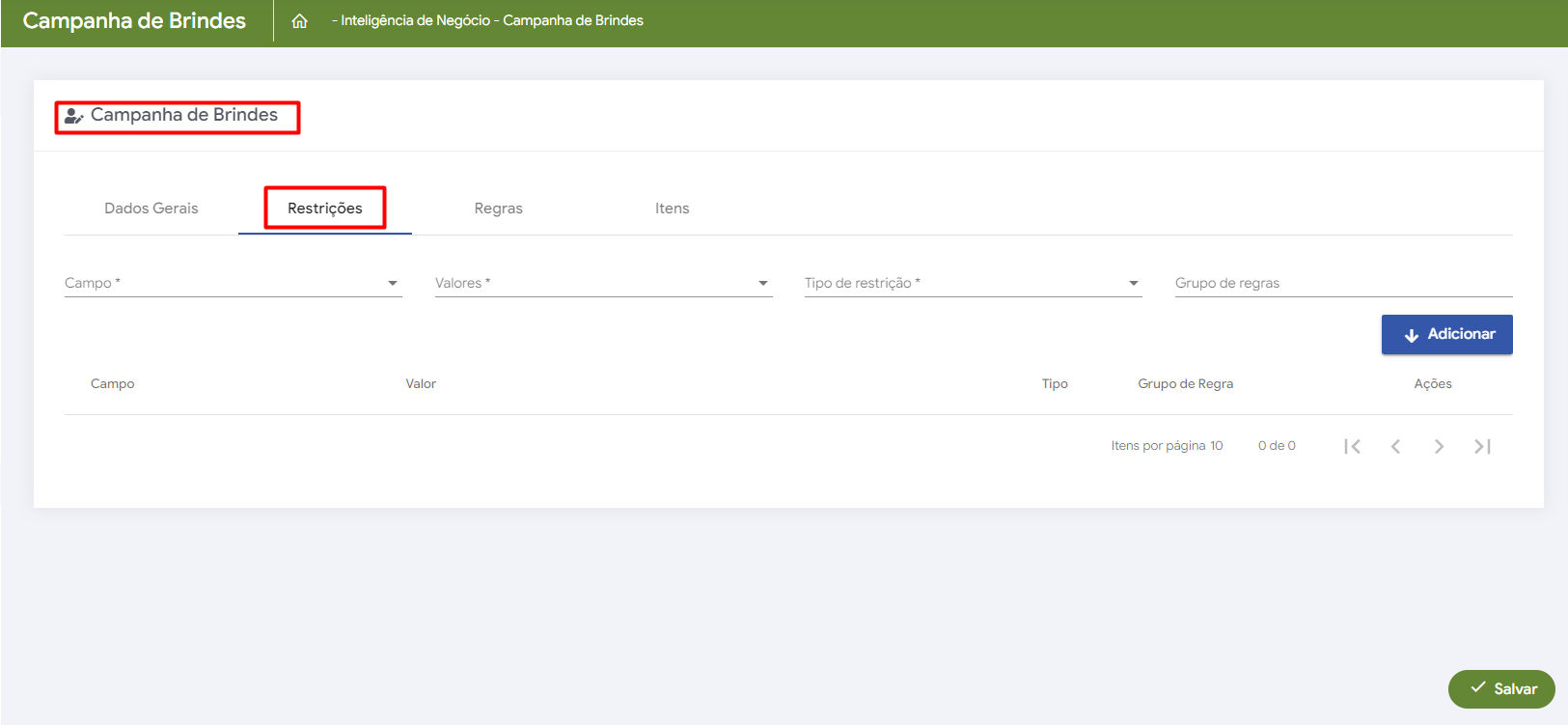
Task: Go to the first page of results
Action: pyautogui.click(x=1352, y=446)
